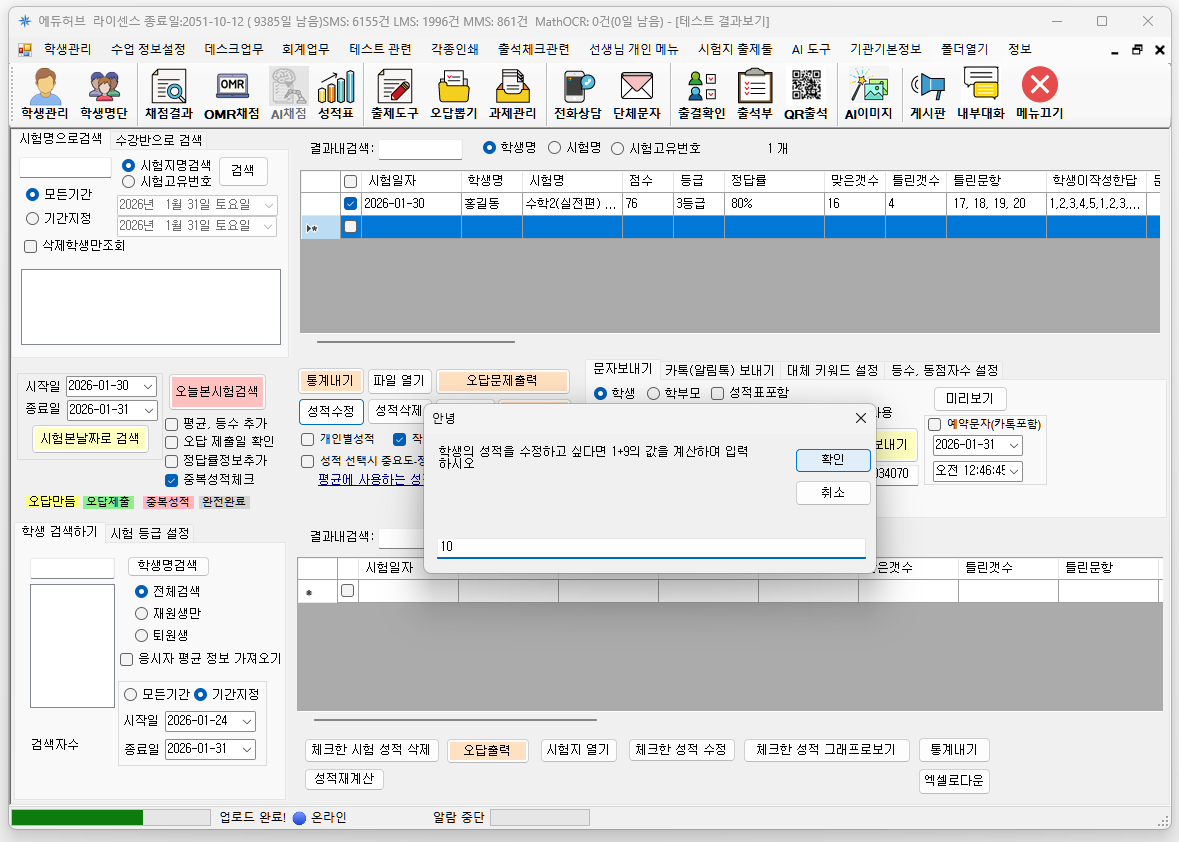
Task: Click the OMR채점 toolbar icon
Action: 231,94
